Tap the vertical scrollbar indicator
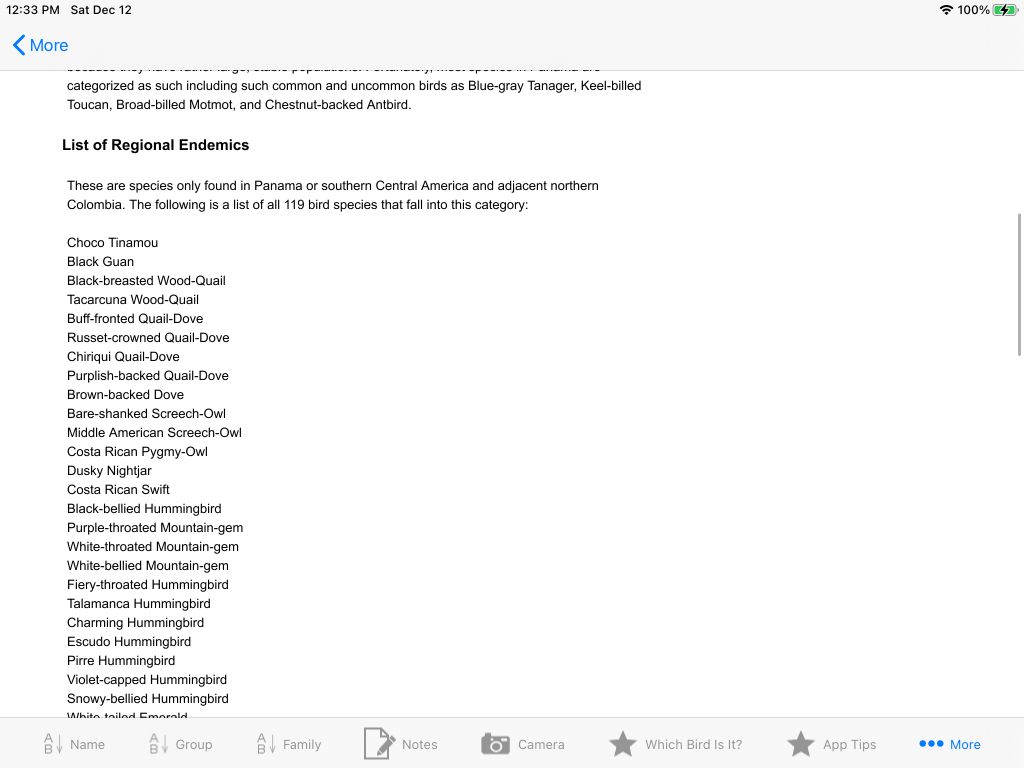 [1019, 285]
